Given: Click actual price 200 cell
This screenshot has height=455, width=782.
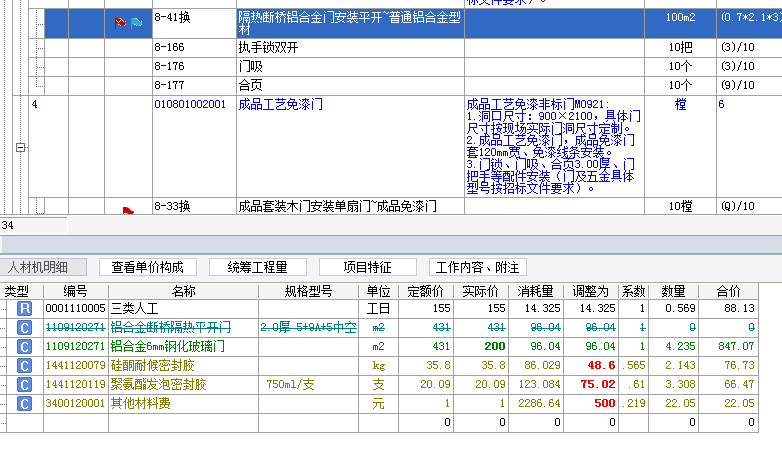Looking at the screenshot, I should [x=481, y=347].
